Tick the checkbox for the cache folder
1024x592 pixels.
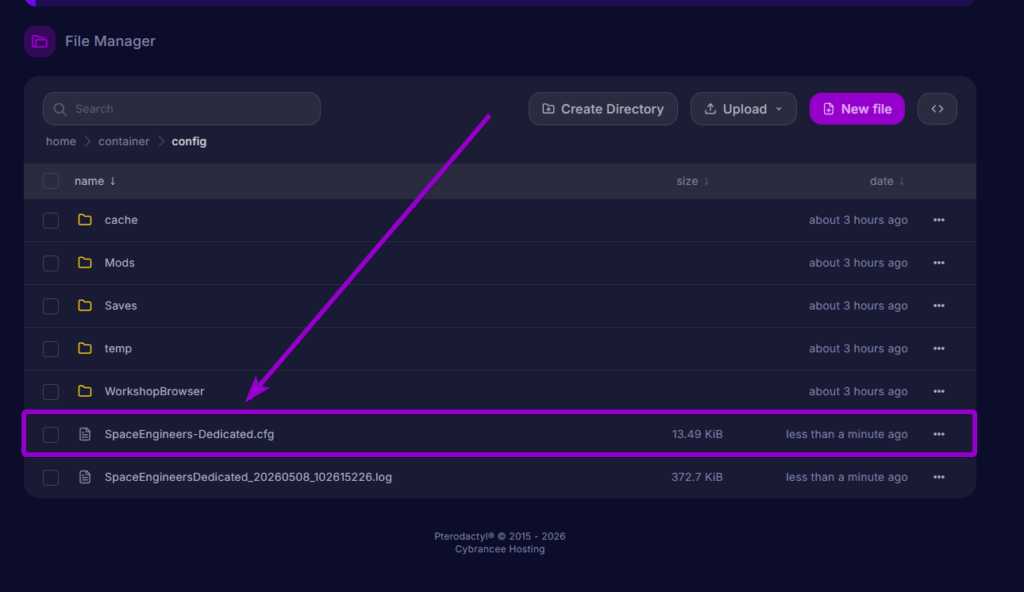pos(50,220)
